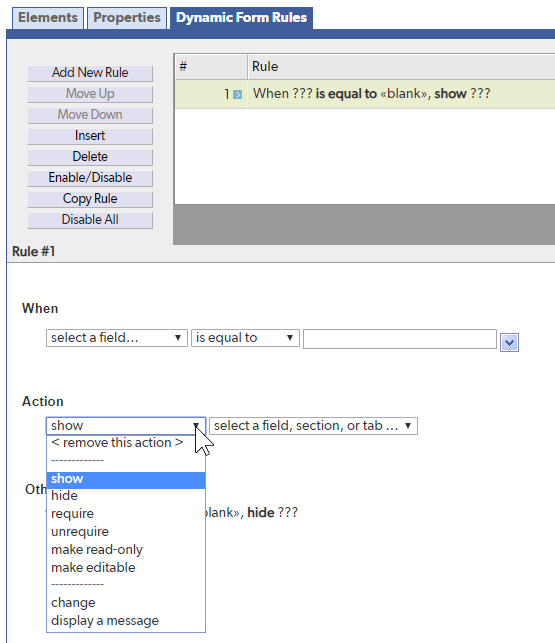Click the Insert button
Viewport: 555px width, 643px height.
pos(90,136)
